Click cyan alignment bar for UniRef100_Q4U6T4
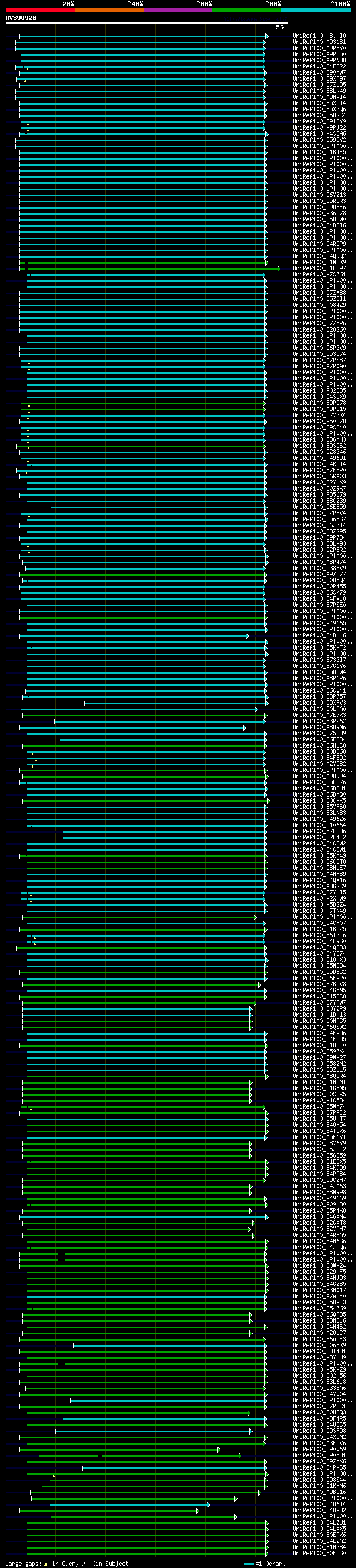The image size is (356, 1568). point(130,1504)
